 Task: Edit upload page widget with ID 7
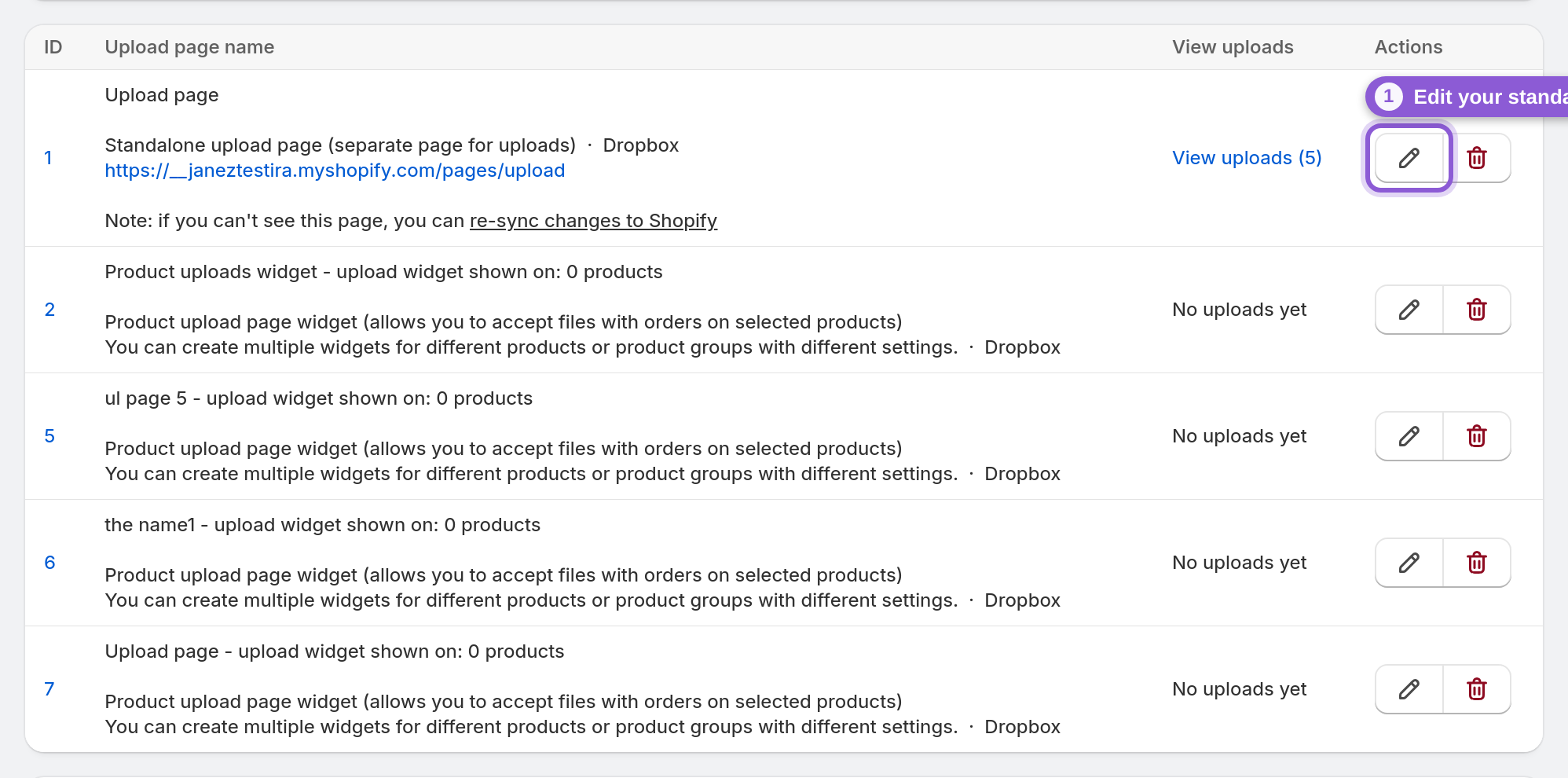coord(1409,689)
